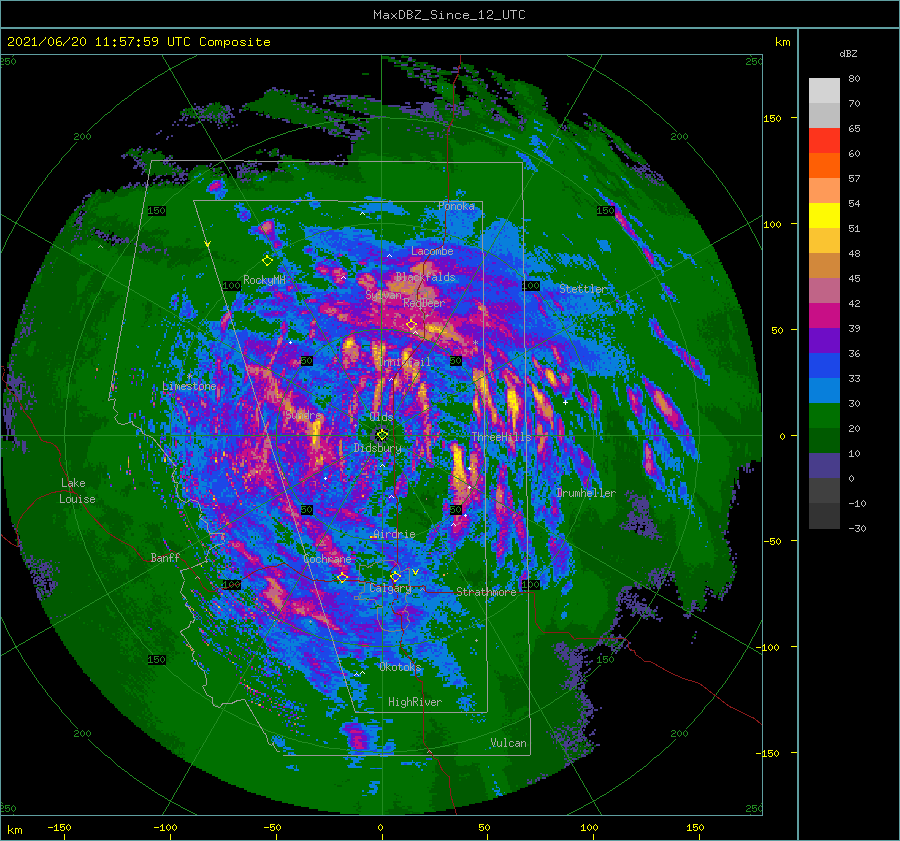Click the Sylvan label
Screen dimensions: 900x841
tap(383, 294)
